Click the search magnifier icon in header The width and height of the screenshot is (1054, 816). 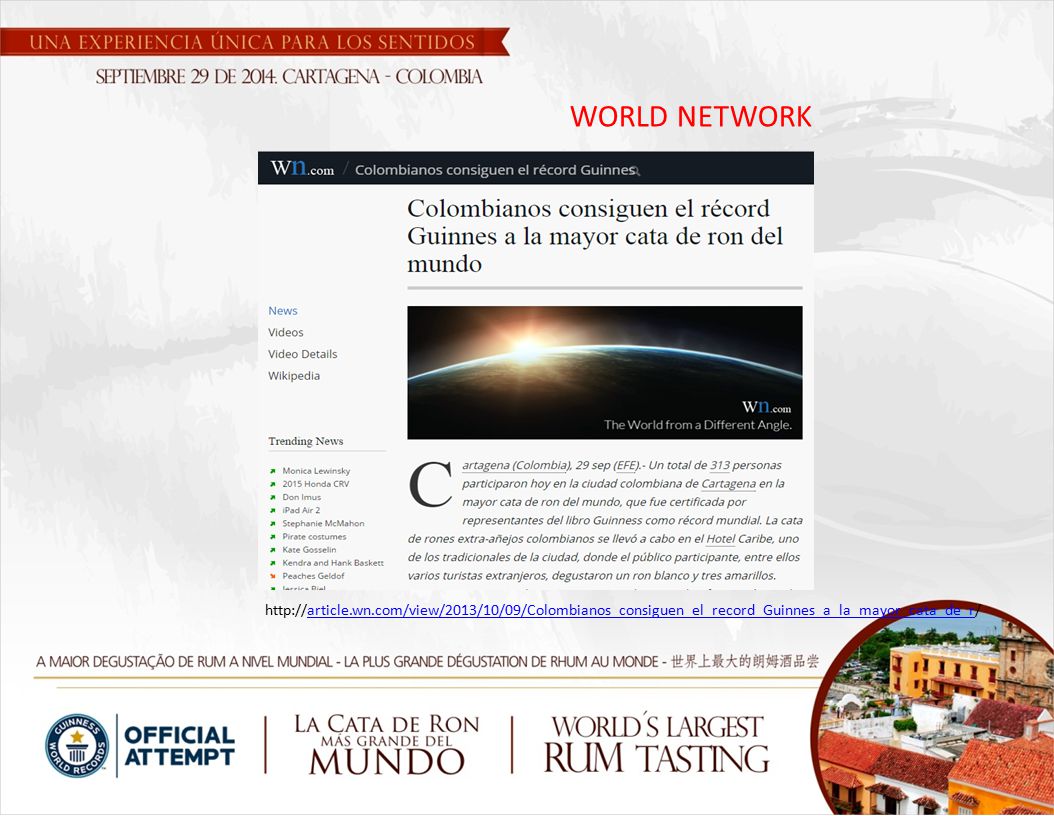(x=635, y=171)
